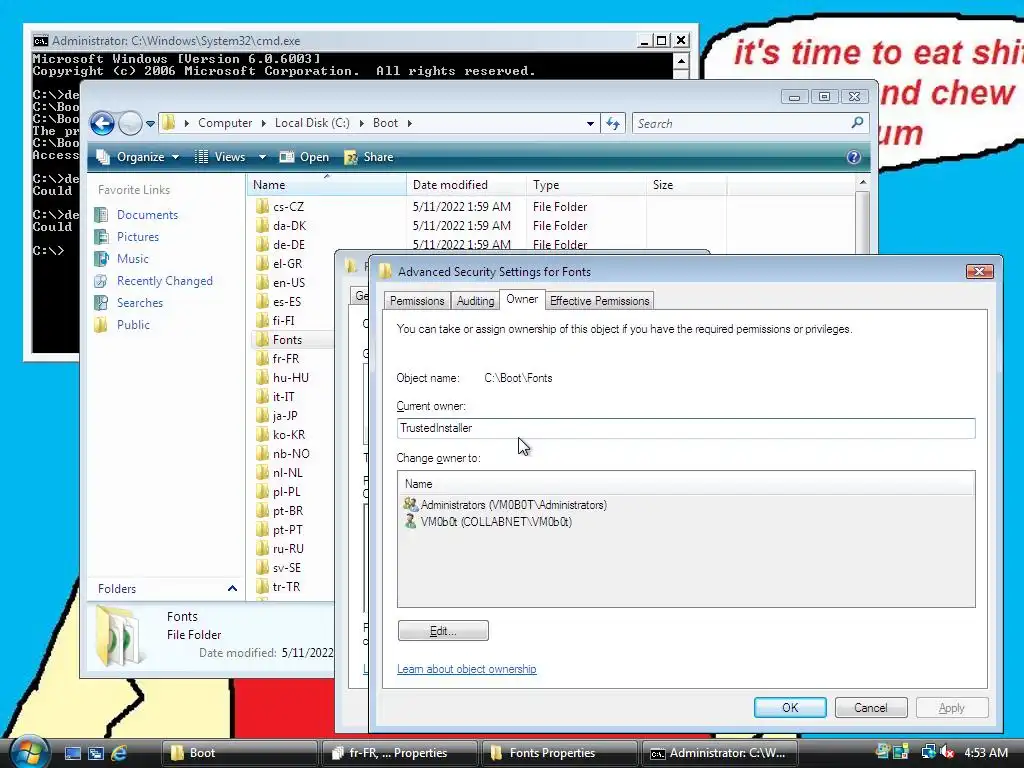Open the recent pages dropdown beside Forward

150,123
